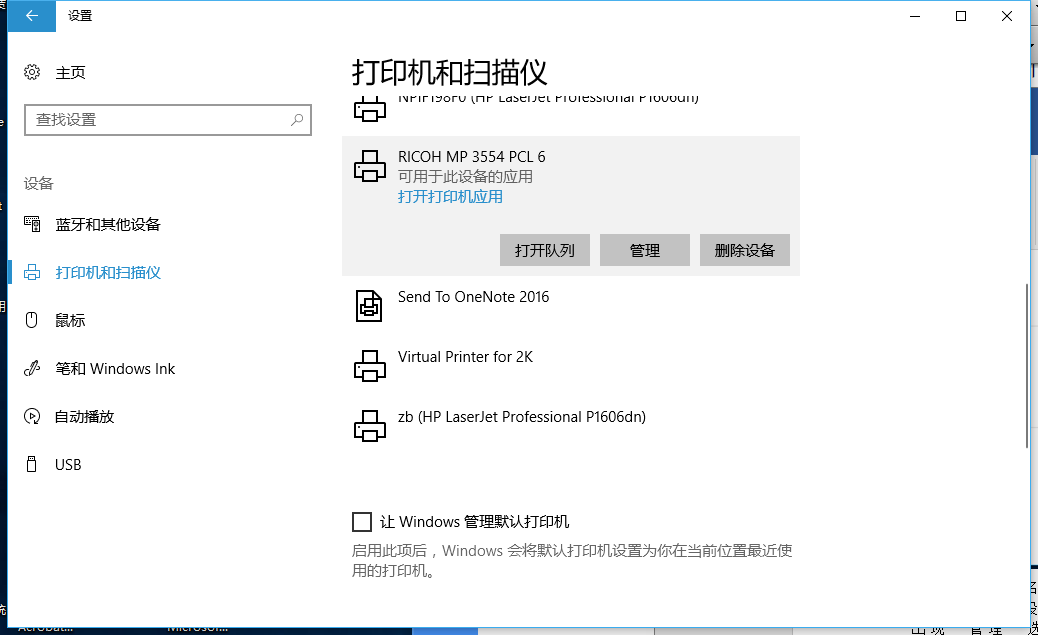This screenshot has width=1038, height=635.
Task: Open the Printers and scanners section
Action: pyautogui.click(x=108, y=272)
